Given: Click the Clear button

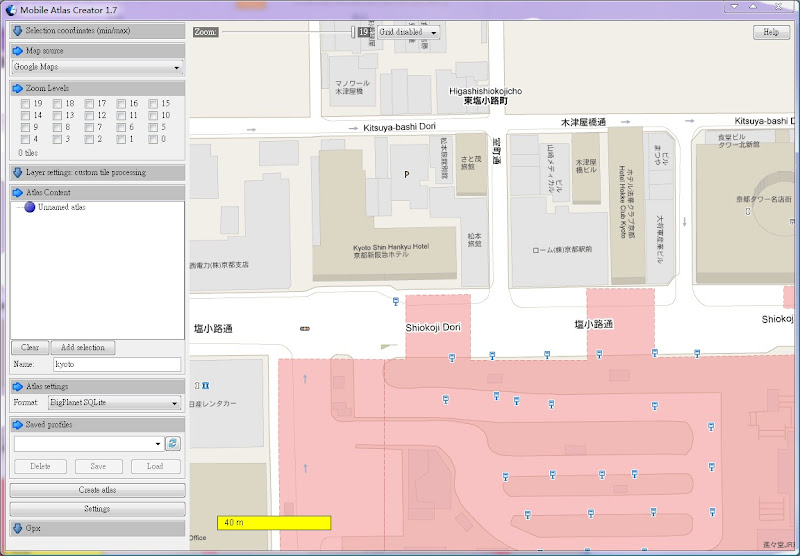Looking at the screenshot, I should [x=30, y=347].
